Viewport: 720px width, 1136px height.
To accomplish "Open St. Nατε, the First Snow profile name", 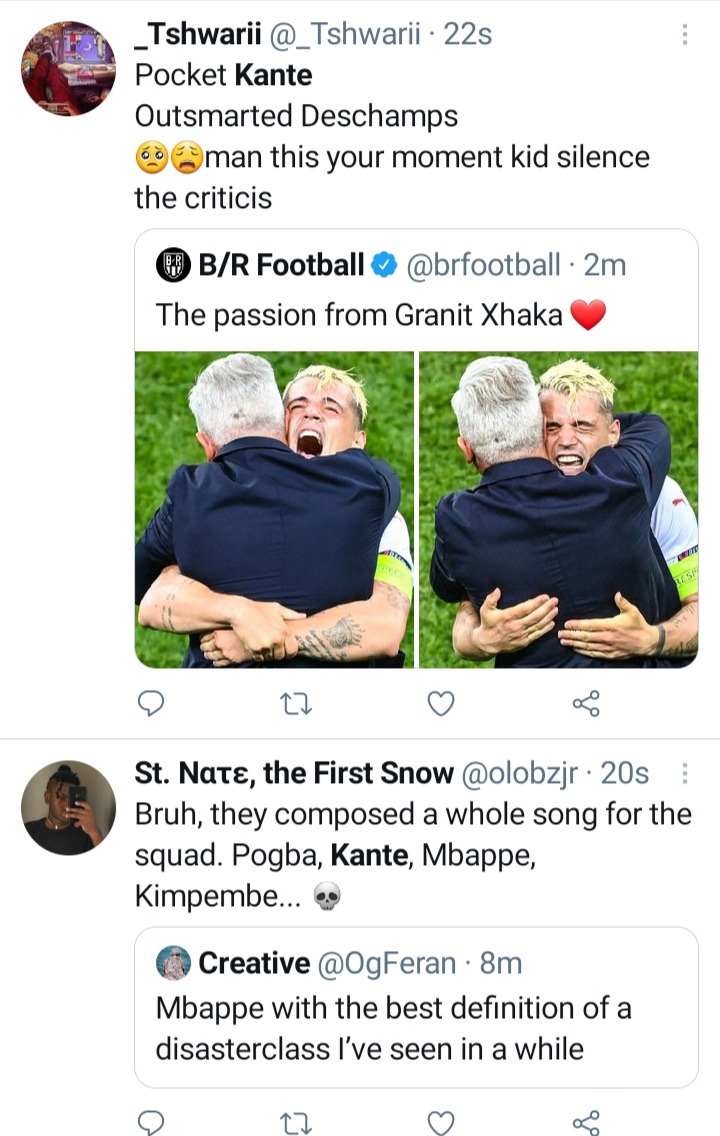I will pyautogui.click(x=294, y=774).
